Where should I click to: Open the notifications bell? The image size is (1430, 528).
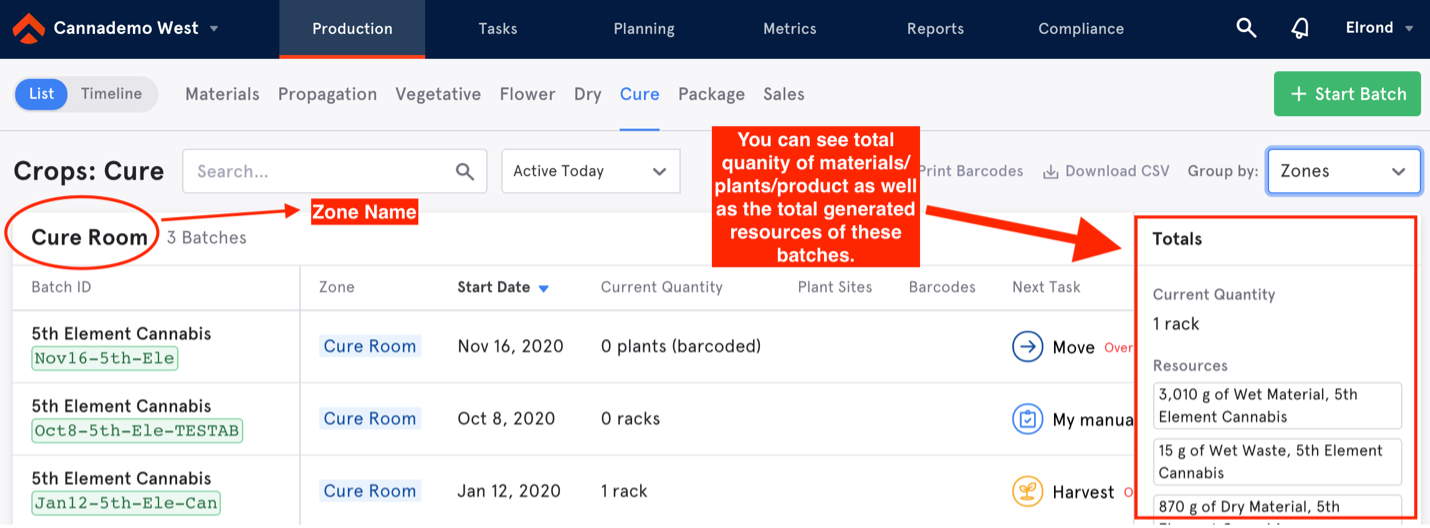coord(1300,28)
